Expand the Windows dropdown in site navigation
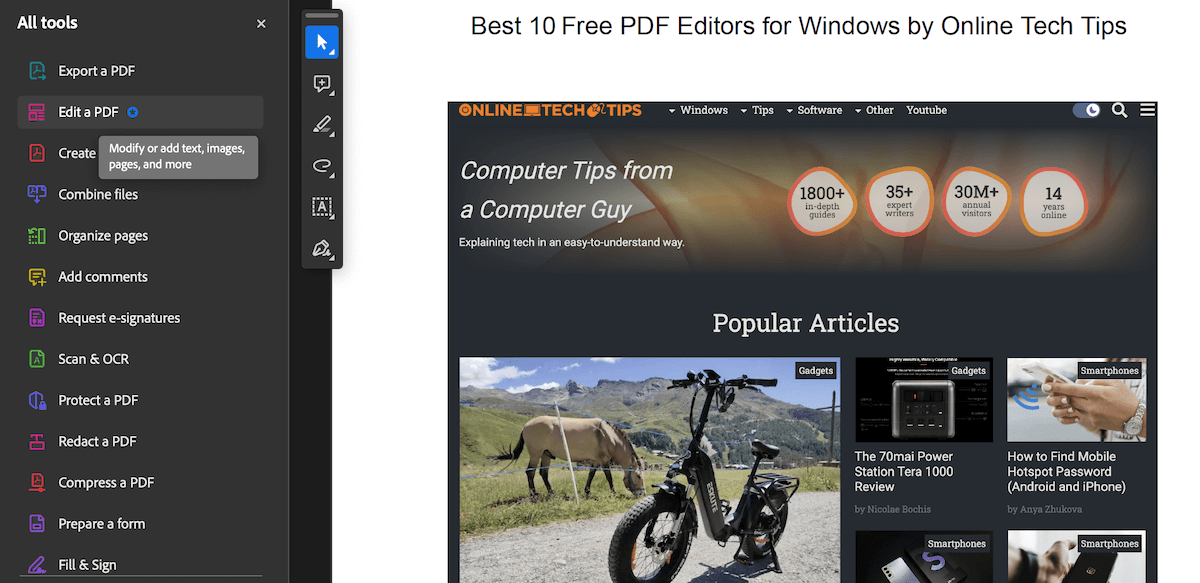1200x583 pixels. [x=698, y=110]
